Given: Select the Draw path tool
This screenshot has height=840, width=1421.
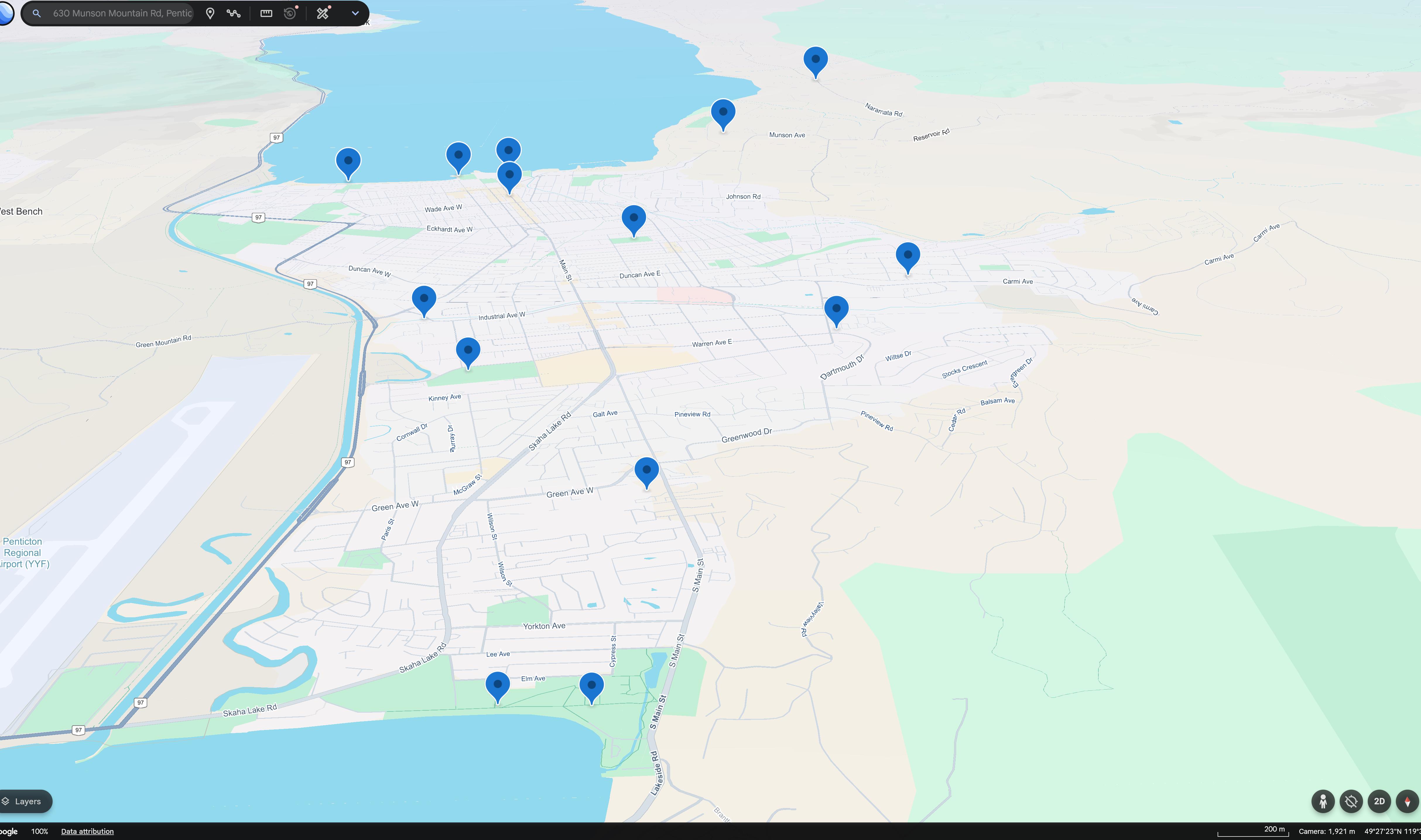Looking at the screenshot, I should click(234, 13).
